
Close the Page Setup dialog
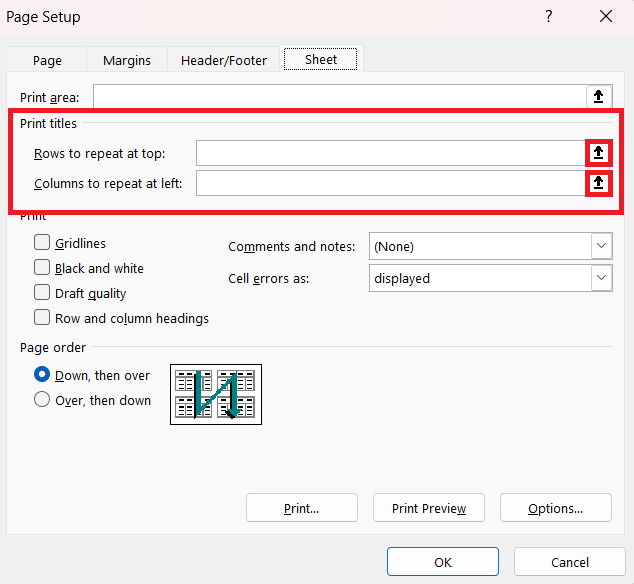tap(606, 17)
